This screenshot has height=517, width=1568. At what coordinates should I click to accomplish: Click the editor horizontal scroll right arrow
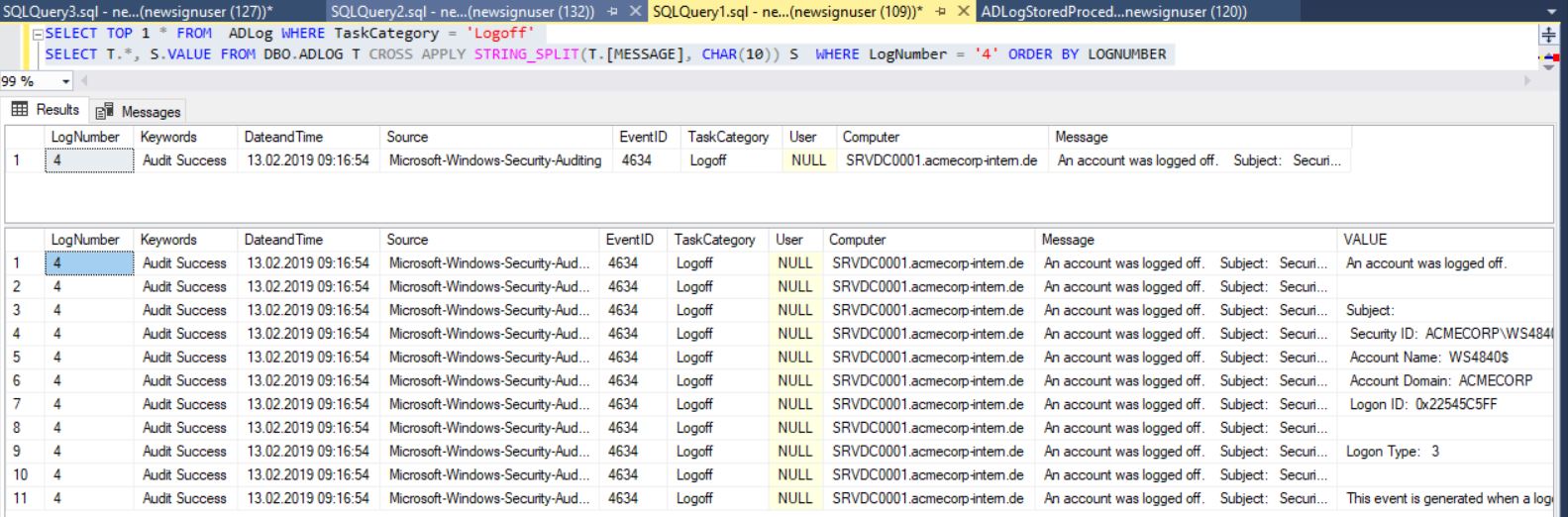pos(1528,80)
